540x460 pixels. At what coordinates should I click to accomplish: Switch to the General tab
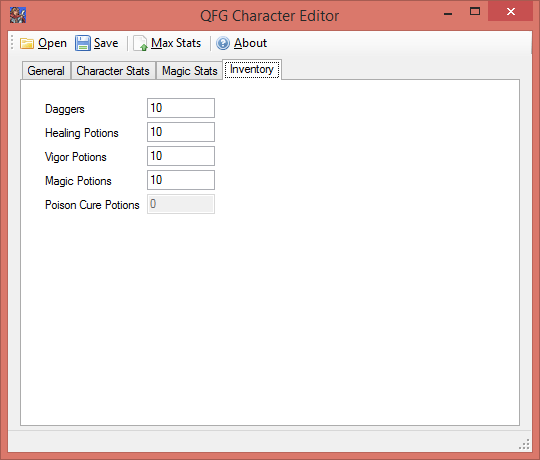tap(46, 71)
